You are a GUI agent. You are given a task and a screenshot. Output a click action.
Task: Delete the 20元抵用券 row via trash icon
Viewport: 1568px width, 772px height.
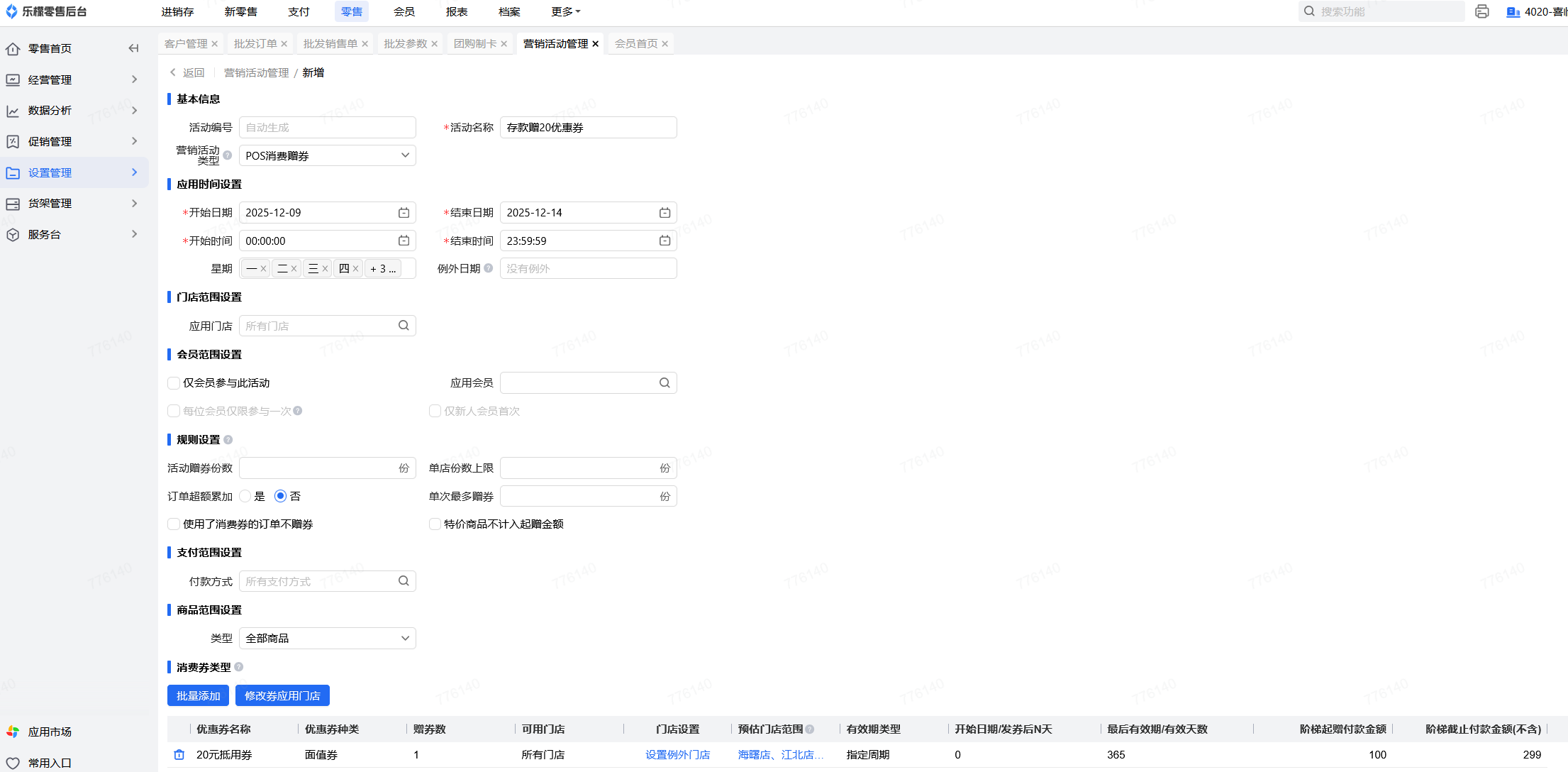point(179,755)
